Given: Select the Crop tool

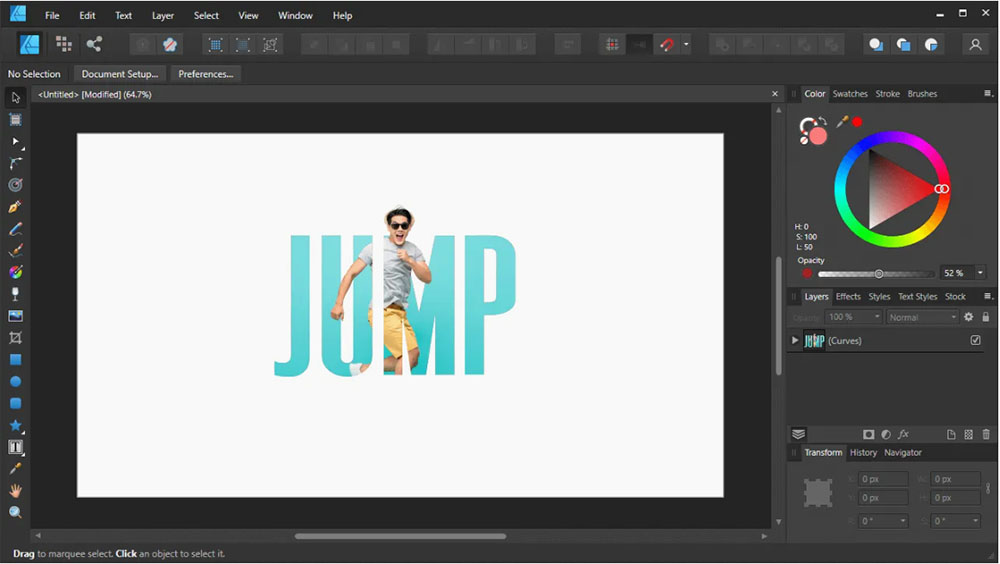Looking at the screenshot, I should pyautogui.click(x=15, y=338).
